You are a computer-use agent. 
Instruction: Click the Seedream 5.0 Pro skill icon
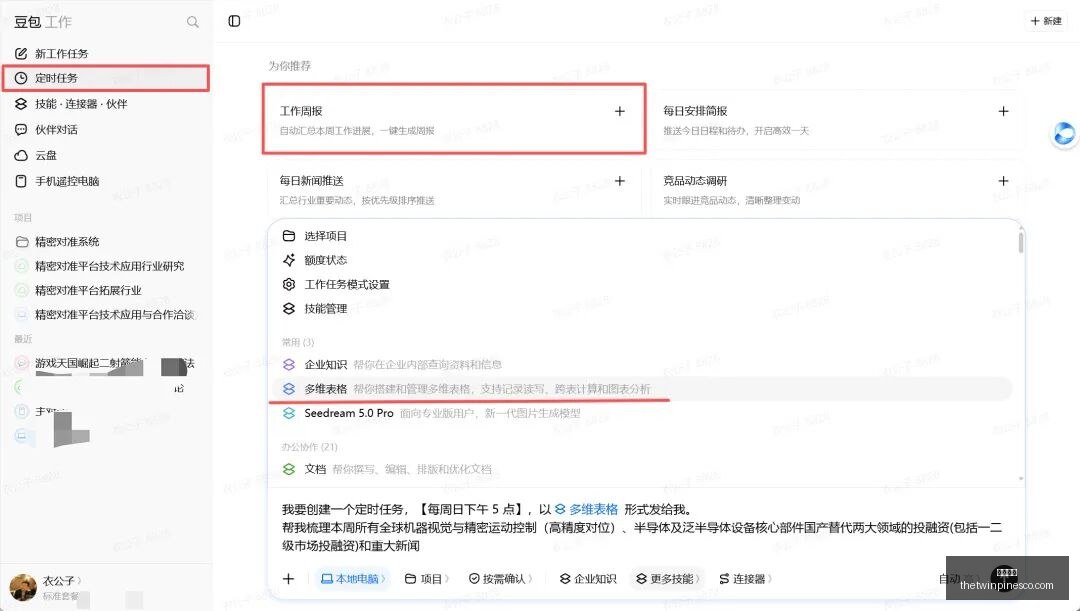point(289,413)
